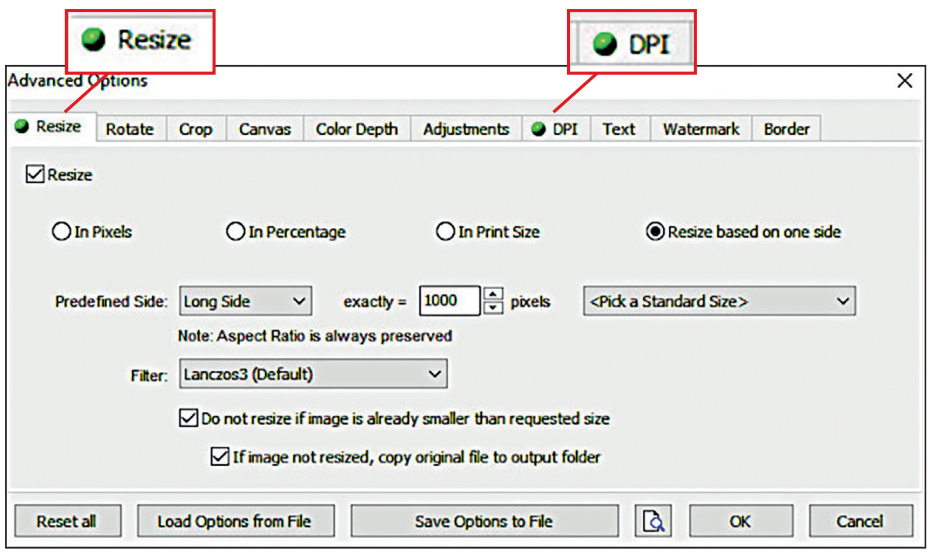Switch to the Crop tab
Image resolution: width=932 pixels, height=560 pixels.
(196, 129)
